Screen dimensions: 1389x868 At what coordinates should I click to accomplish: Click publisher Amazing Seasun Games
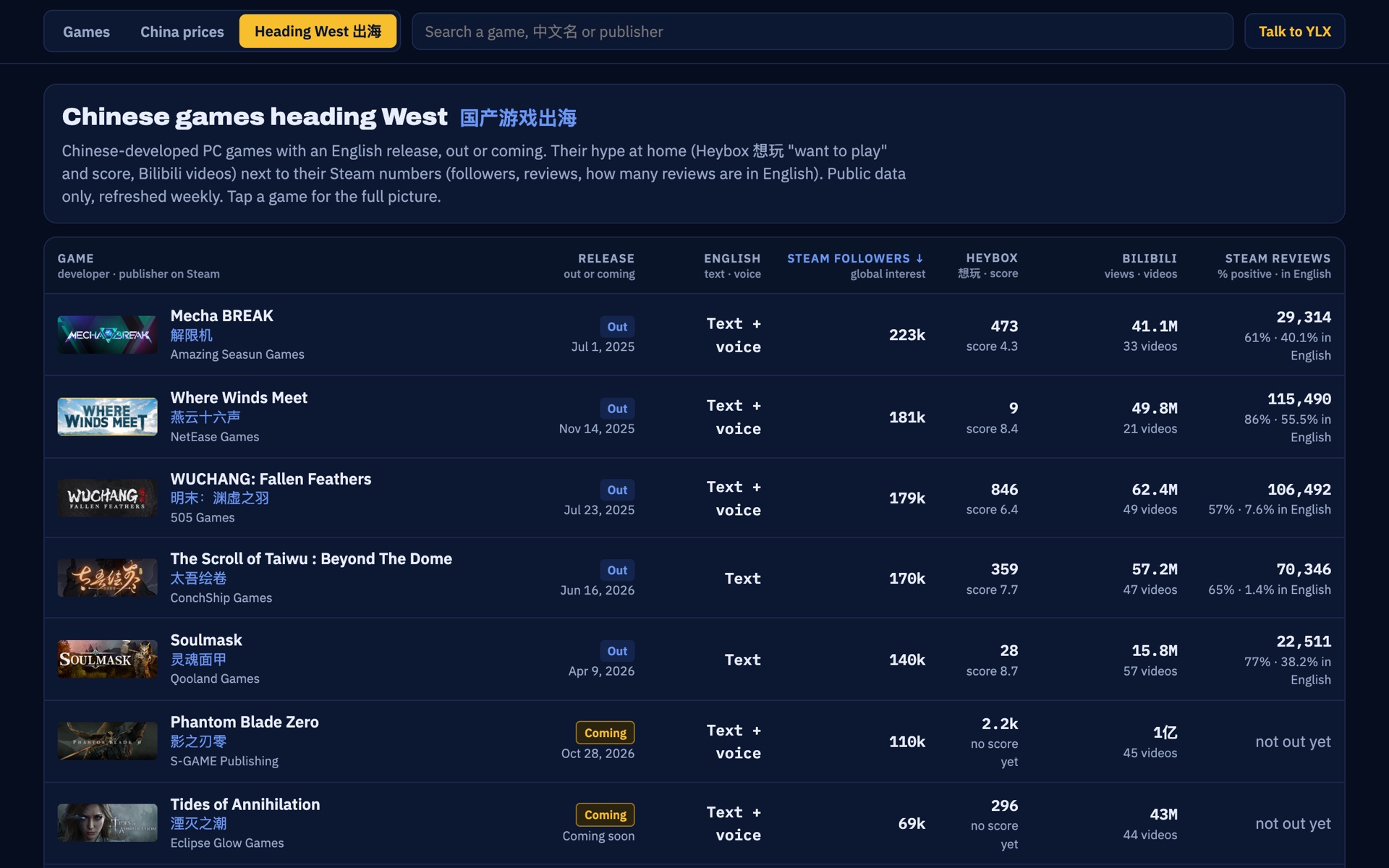pos(237,354)
